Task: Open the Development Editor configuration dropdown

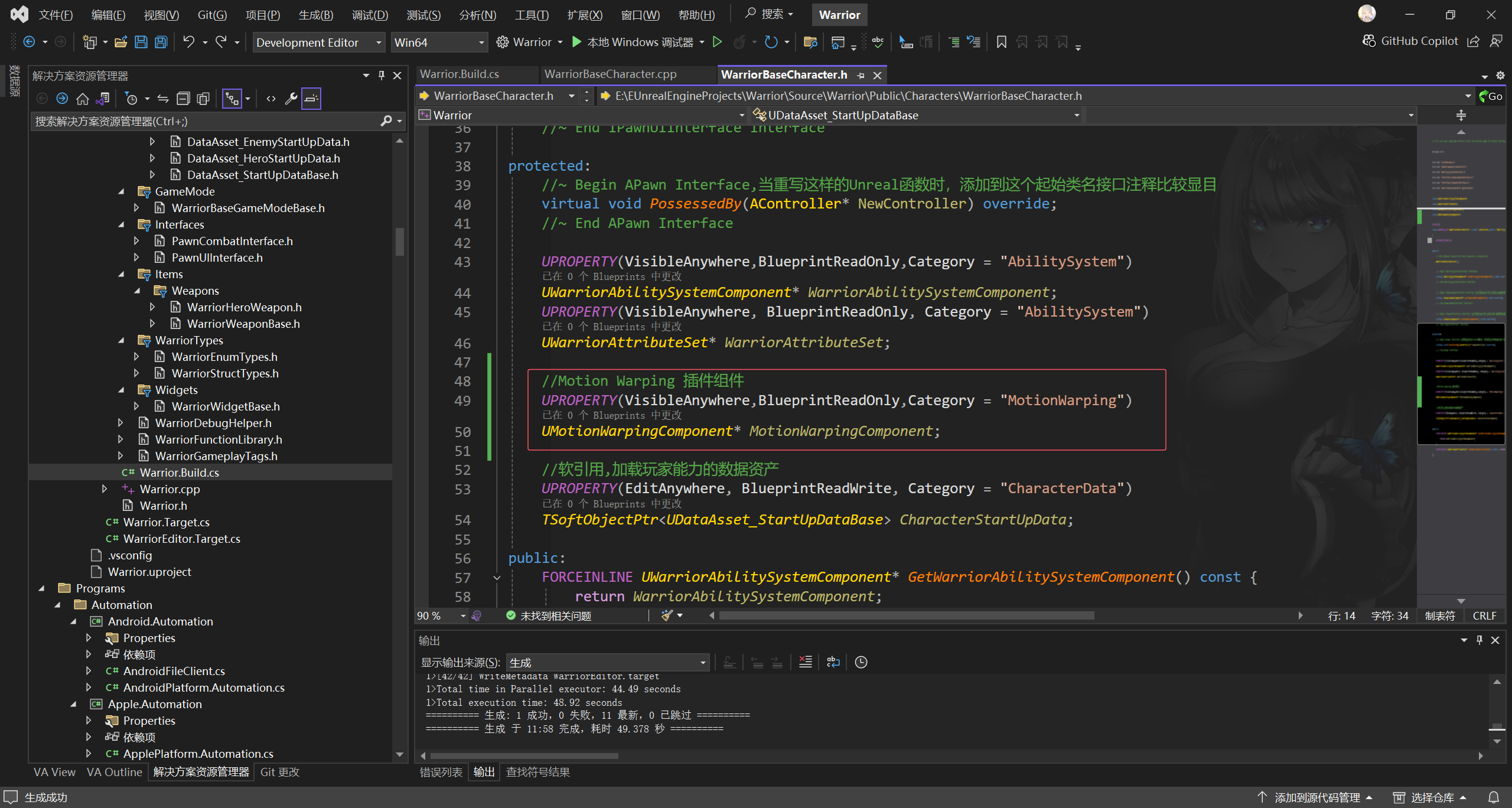Action: point(319,43)
